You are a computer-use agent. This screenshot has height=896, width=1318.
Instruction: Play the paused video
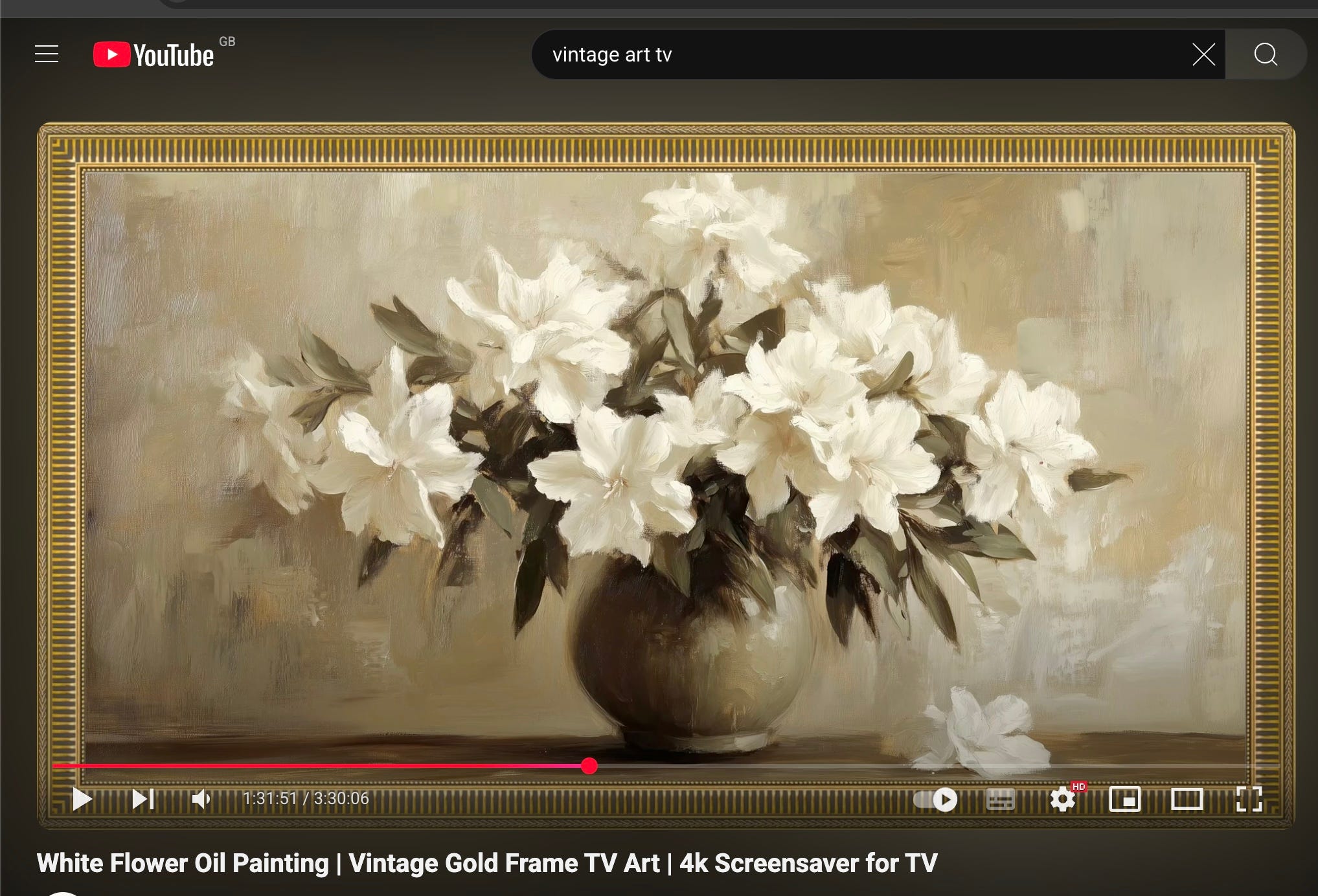pyautogui.click(x=82, y=800)
